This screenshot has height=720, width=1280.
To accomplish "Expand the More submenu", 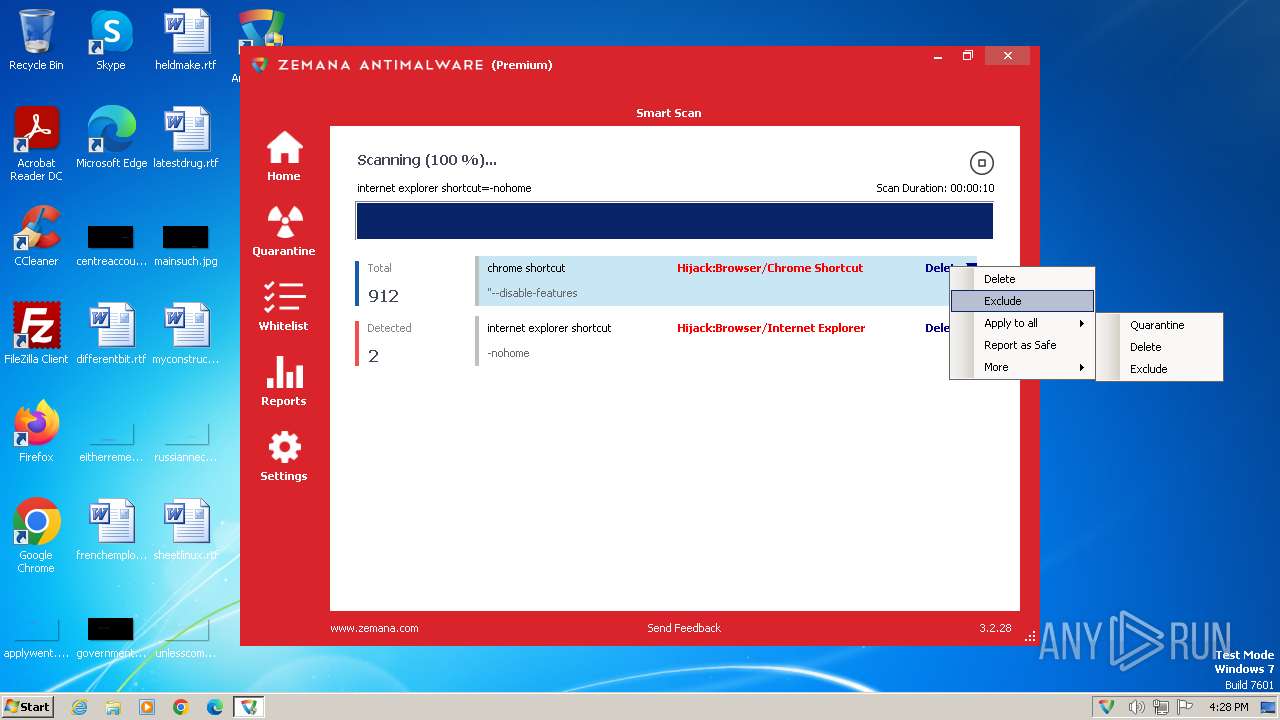I will click(x=1022, y=367).
